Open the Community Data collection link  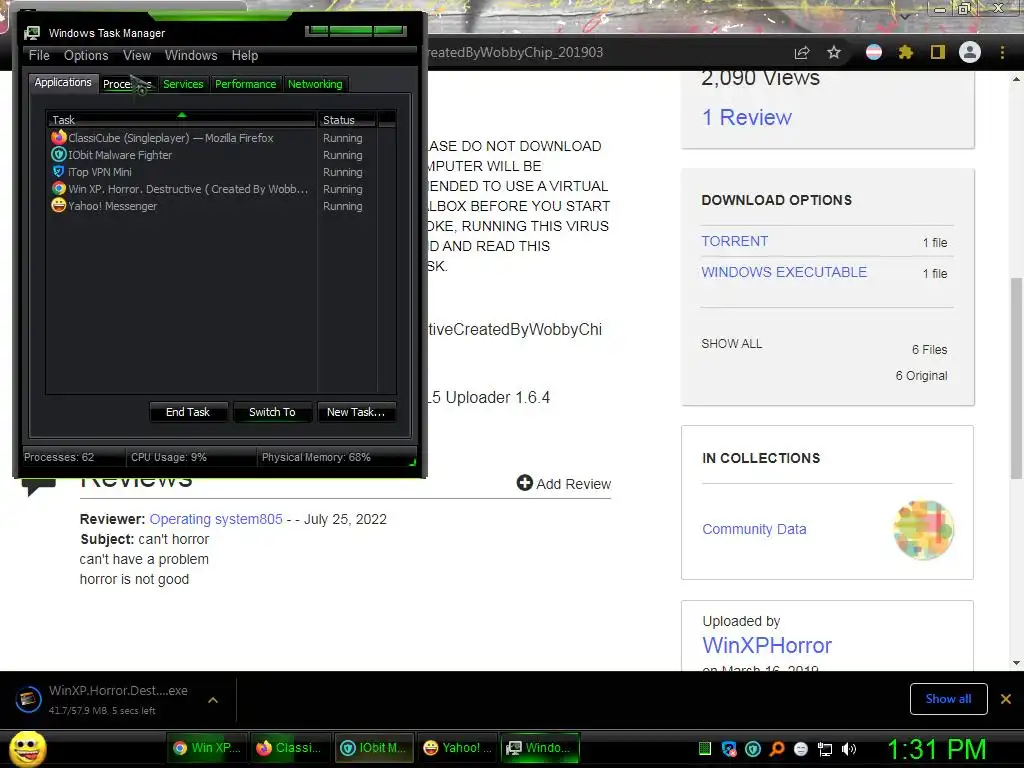click(x=754, y=529)
